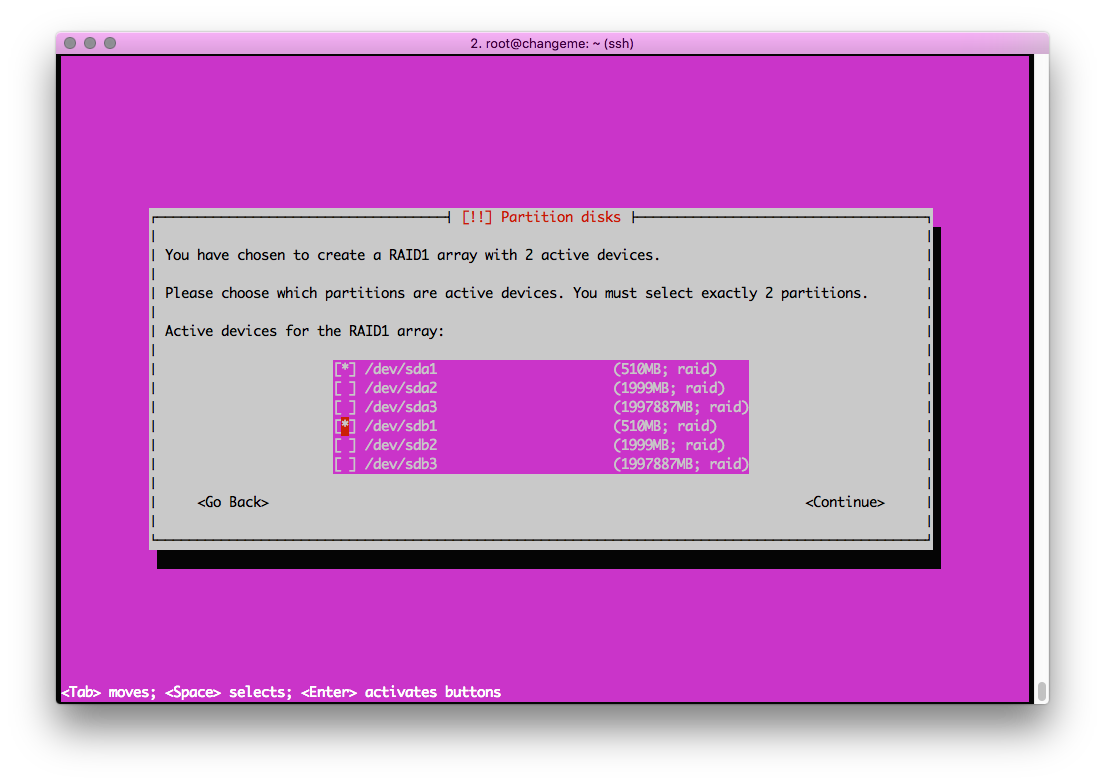1105x784 pixels.
Task: Check the /dev/sda3 checkbox
Action: coord(345,407)
